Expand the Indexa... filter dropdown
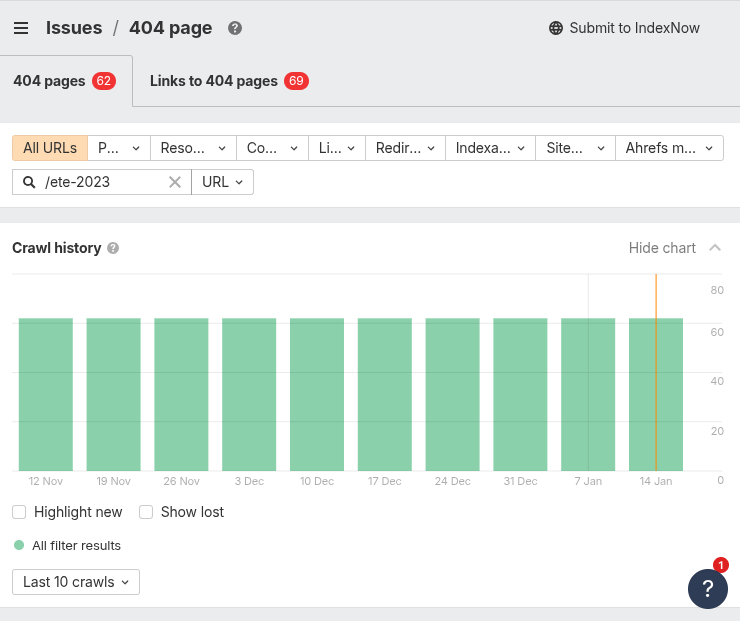740x621 pixels. pos(490,148)
